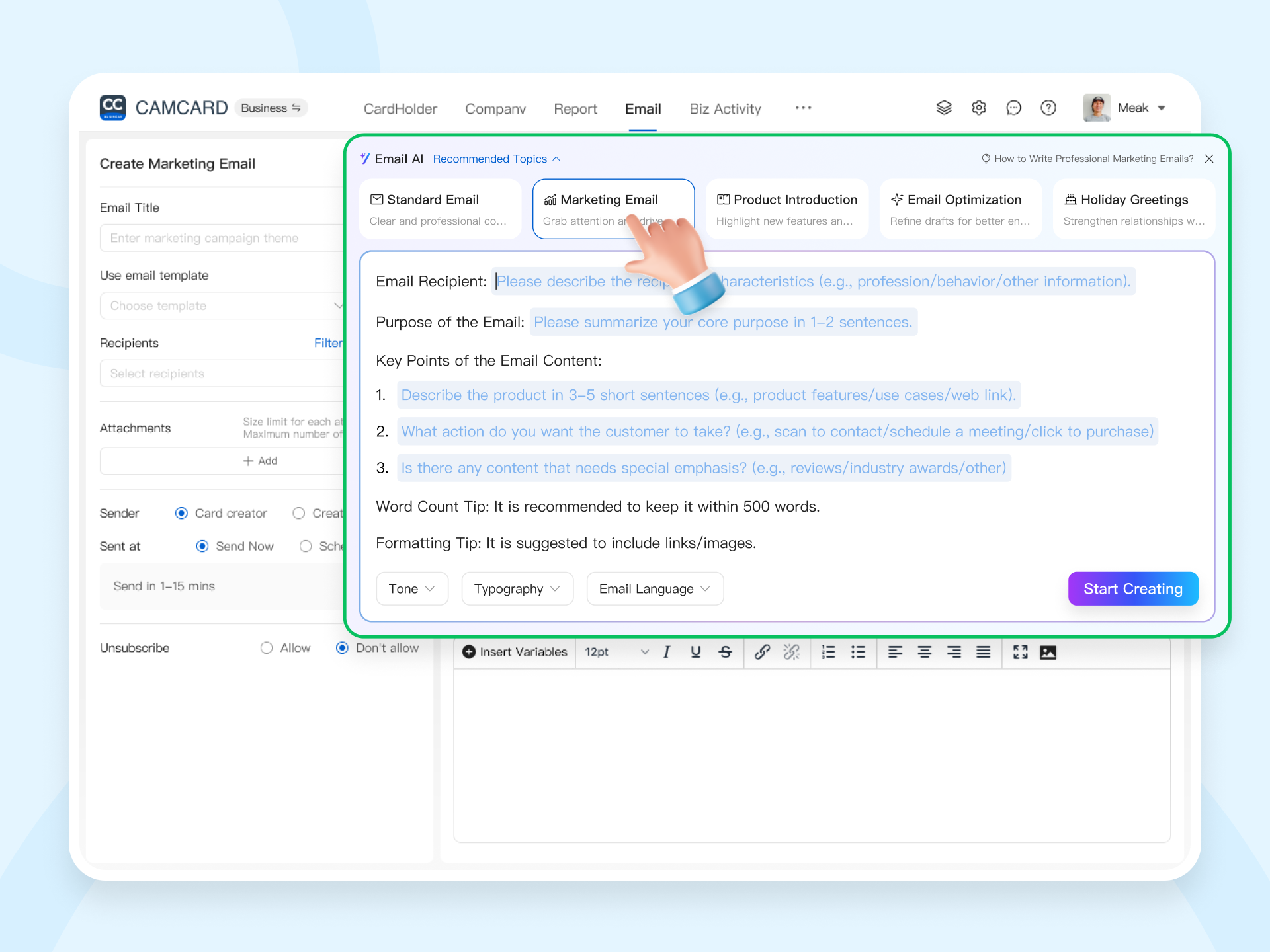Image resolution: width=1270 pixels, height=952 pixels.
Task: Select the second Sender radio option
Action: tap(299, 513)
